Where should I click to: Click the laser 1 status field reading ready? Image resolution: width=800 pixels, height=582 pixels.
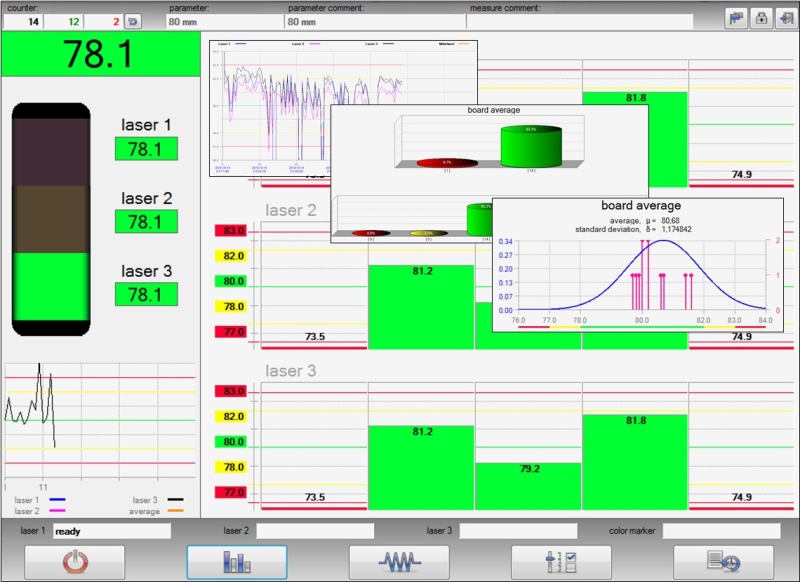tap(112, 531)
